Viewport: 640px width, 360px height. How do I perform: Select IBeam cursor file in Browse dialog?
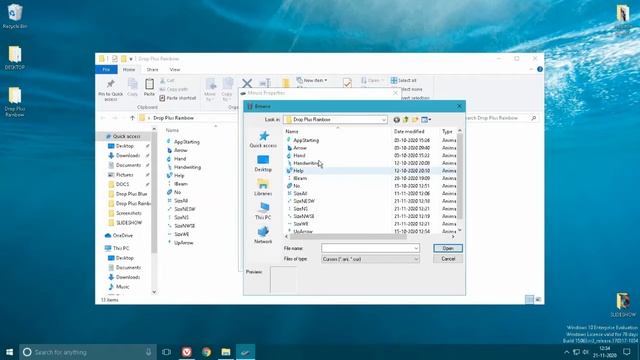pyautogui.click(x=300, y=178)
